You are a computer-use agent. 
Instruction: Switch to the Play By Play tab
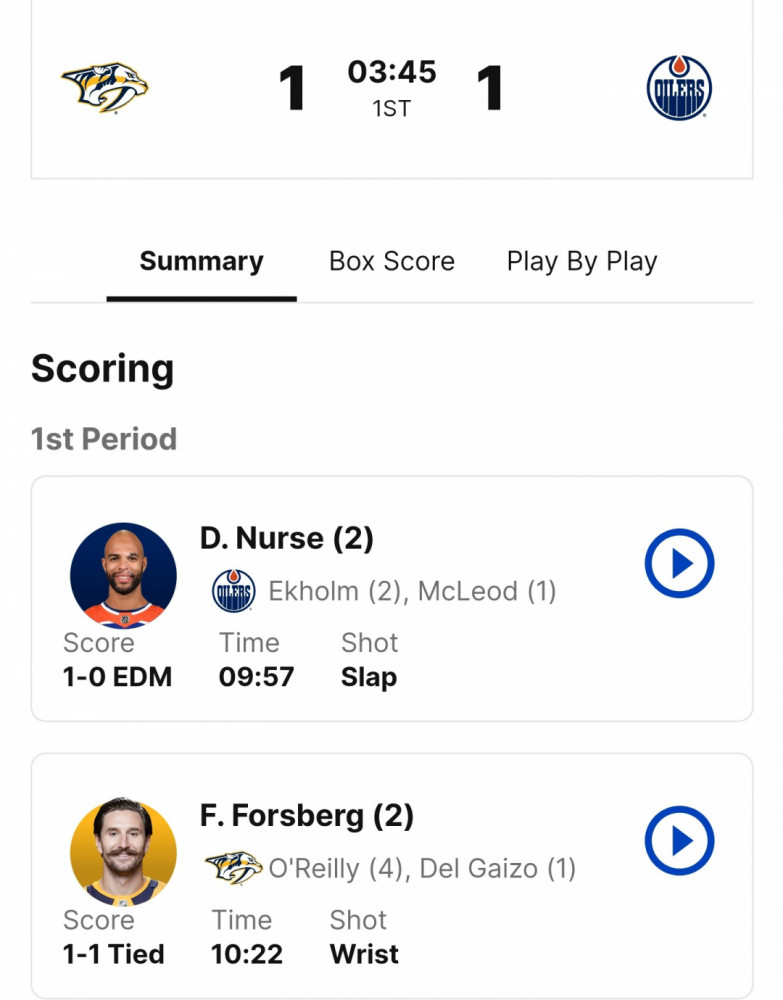pos(582,261)
